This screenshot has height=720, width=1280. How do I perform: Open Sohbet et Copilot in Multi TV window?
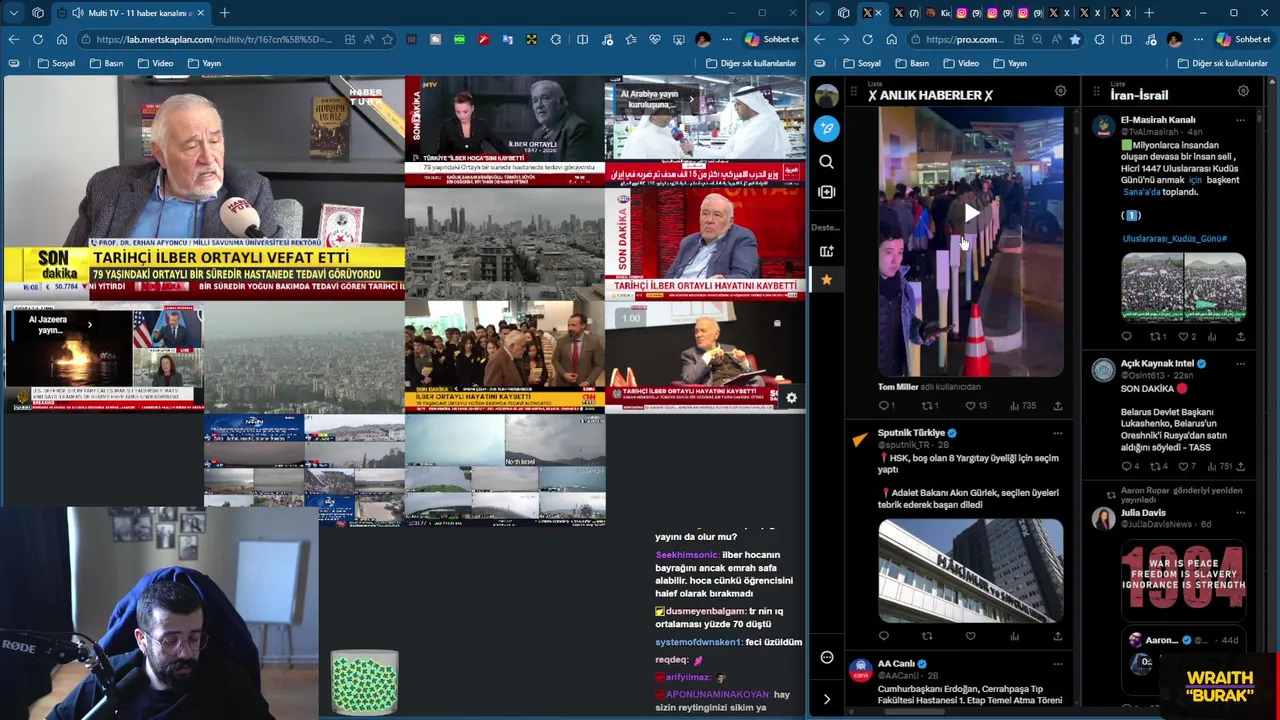pyautogui.click(x=771, y=39)
